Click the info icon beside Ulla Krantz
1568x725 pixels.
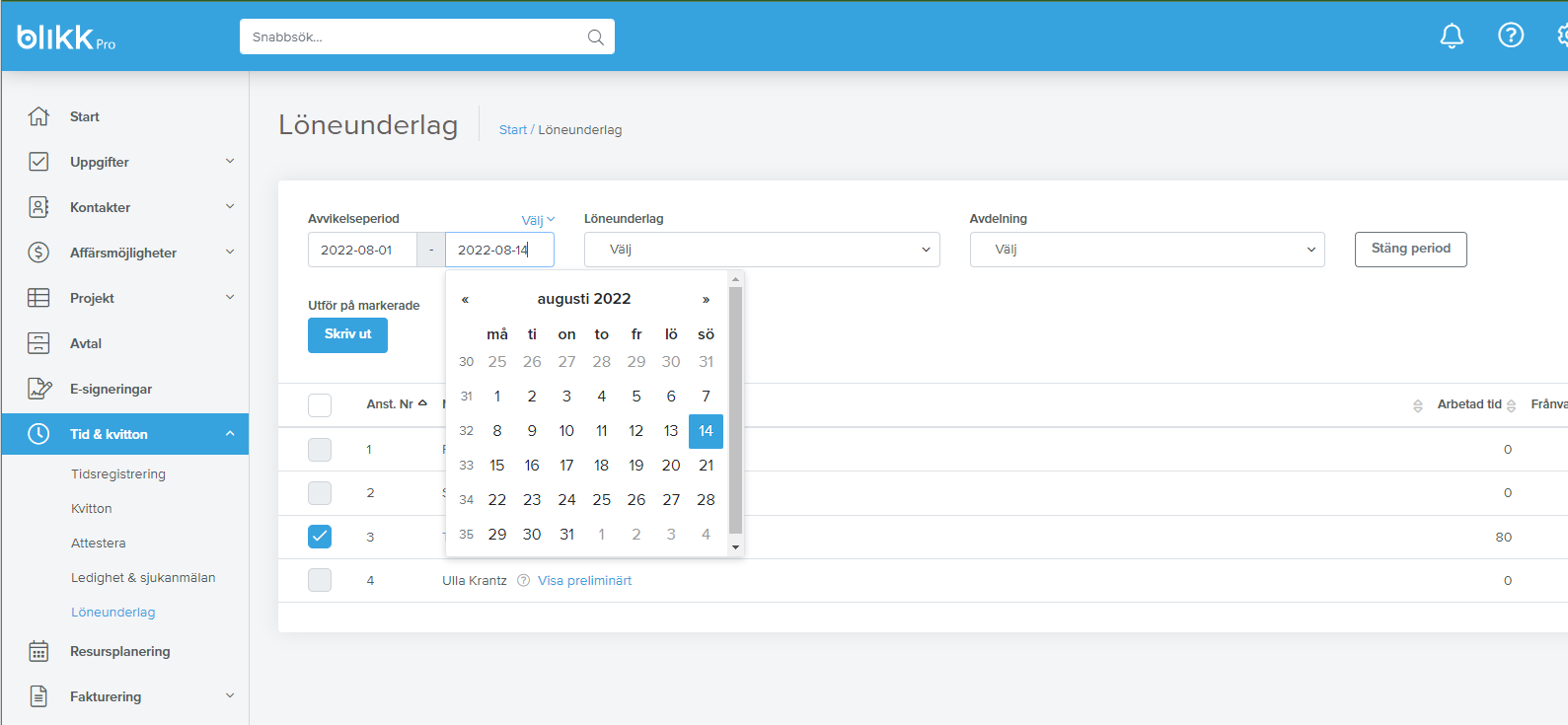pos(524,581)
